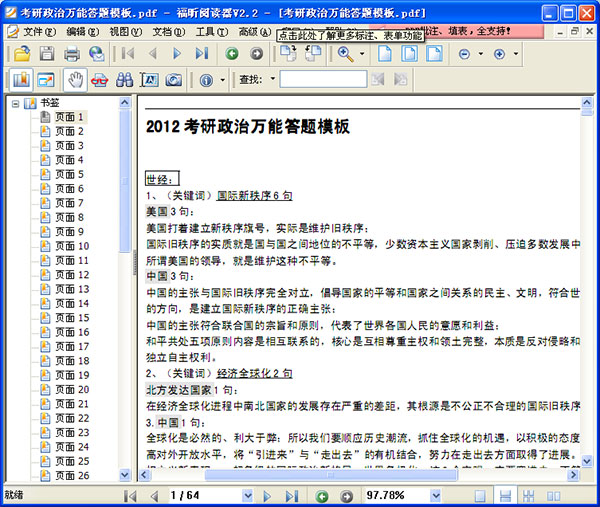Go to next view gray arrow in toolbar
This screenshot has height=507, width=600.
(256, 54)
